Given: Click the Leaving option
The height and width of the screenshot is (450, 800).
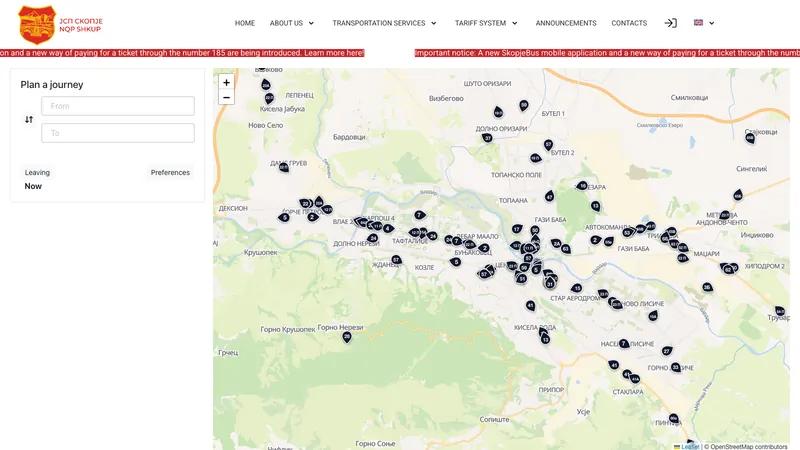Looking at the screenshot, I should 37,172.
